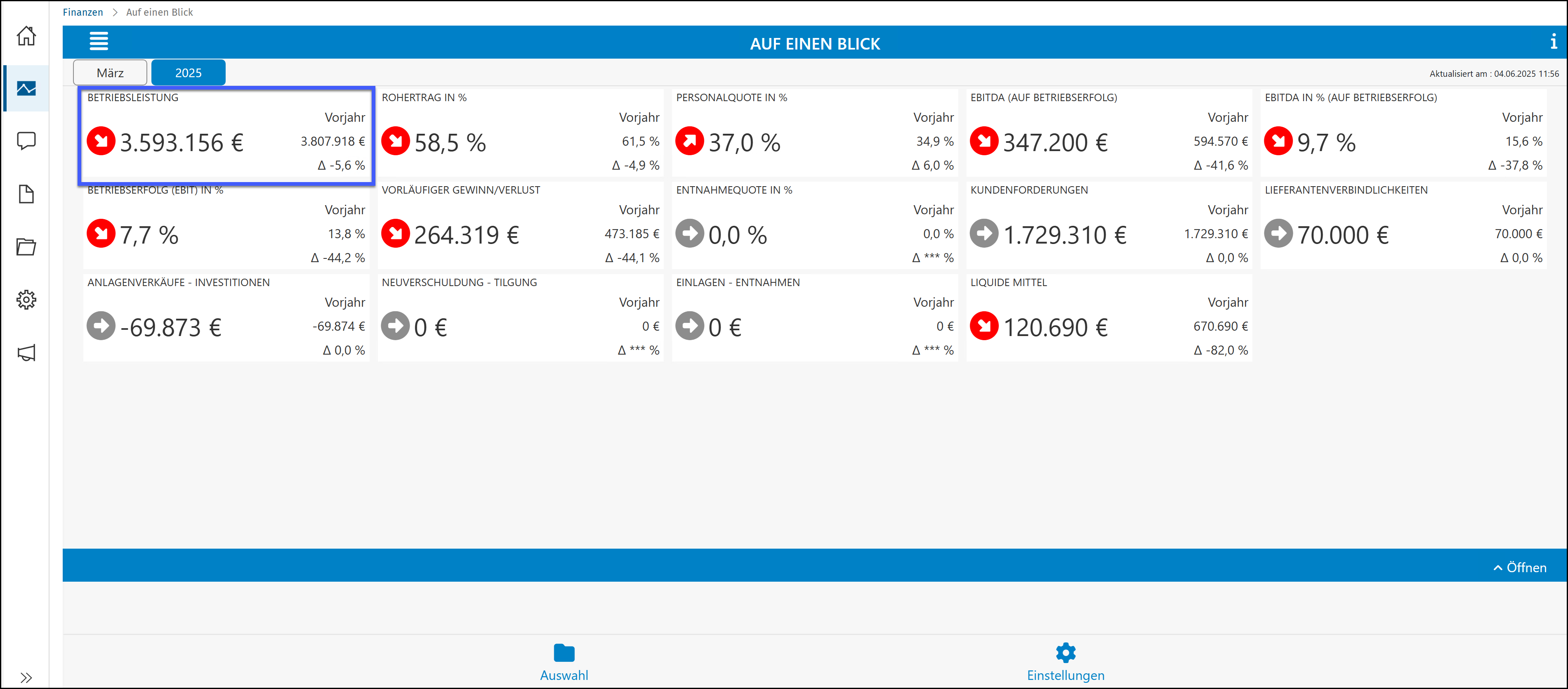Click the delta -82,0 % value
The image size is (1568, 689).
tap(1221, 350)
